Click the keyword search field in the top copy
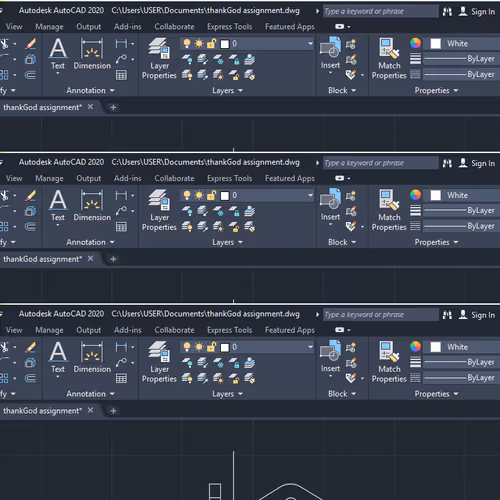 [x=380, y=11]
